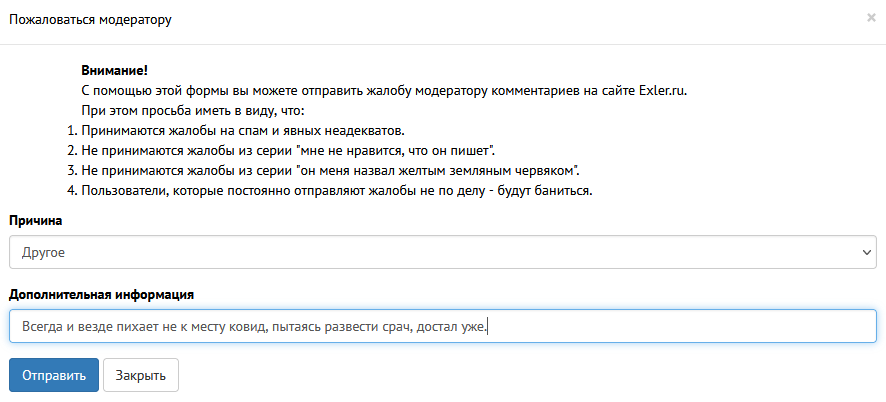Click the "Пожаловаться модератору" dialog title
The image size is (886, 402).
pos(90,20)
